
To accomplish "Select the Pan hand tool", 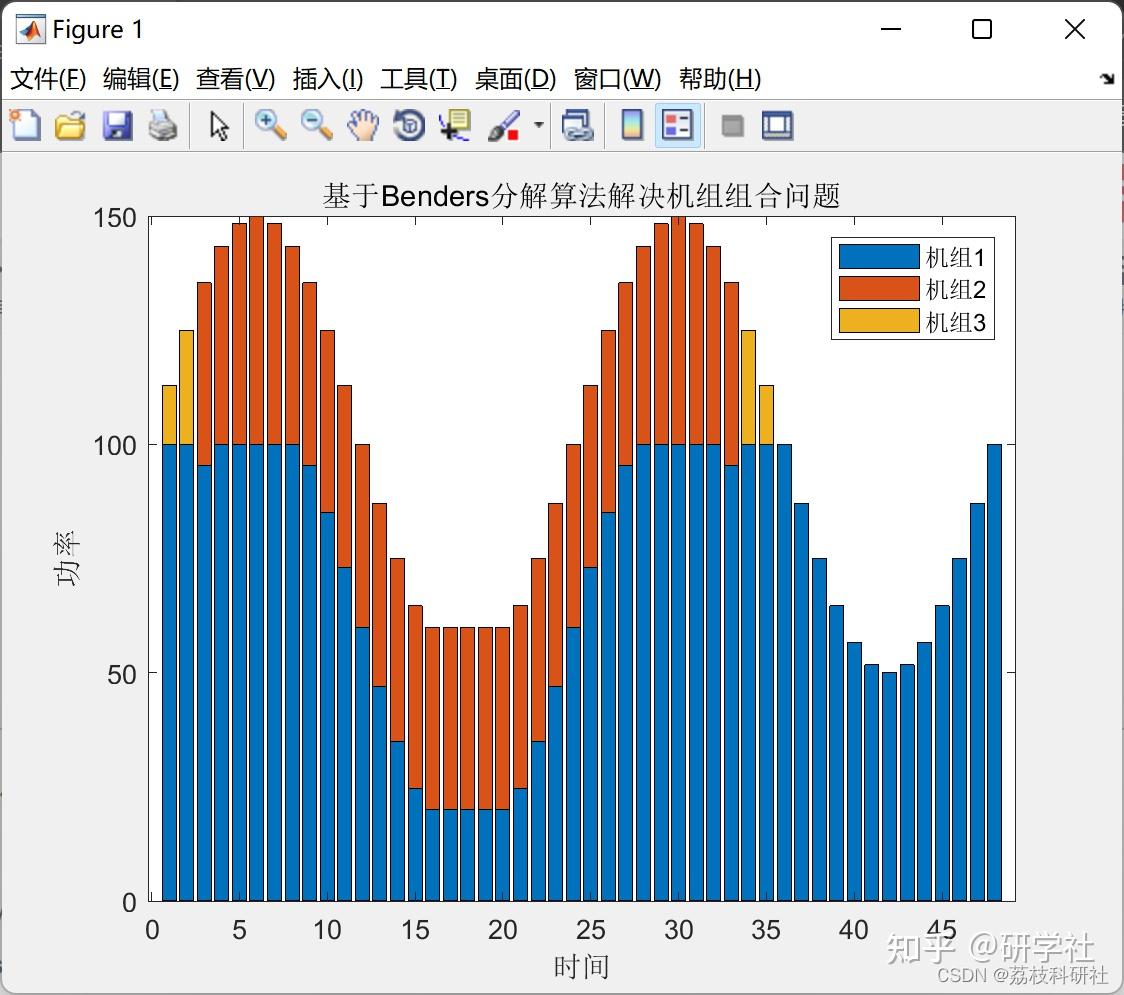I will point(363,125).
